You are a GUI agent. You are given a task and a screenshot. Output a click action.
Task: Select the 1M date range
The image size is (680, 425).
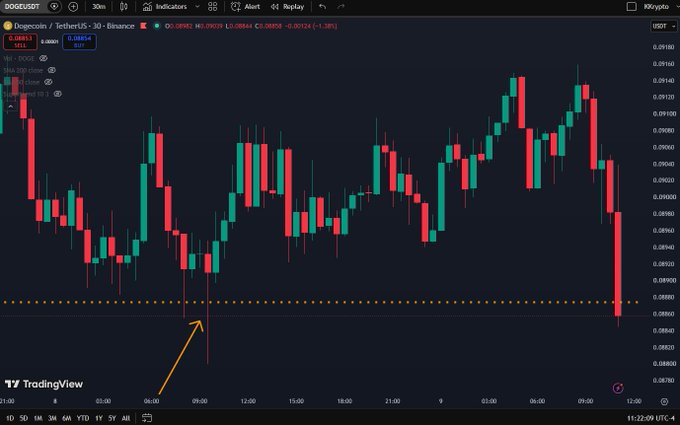(38, 418)
